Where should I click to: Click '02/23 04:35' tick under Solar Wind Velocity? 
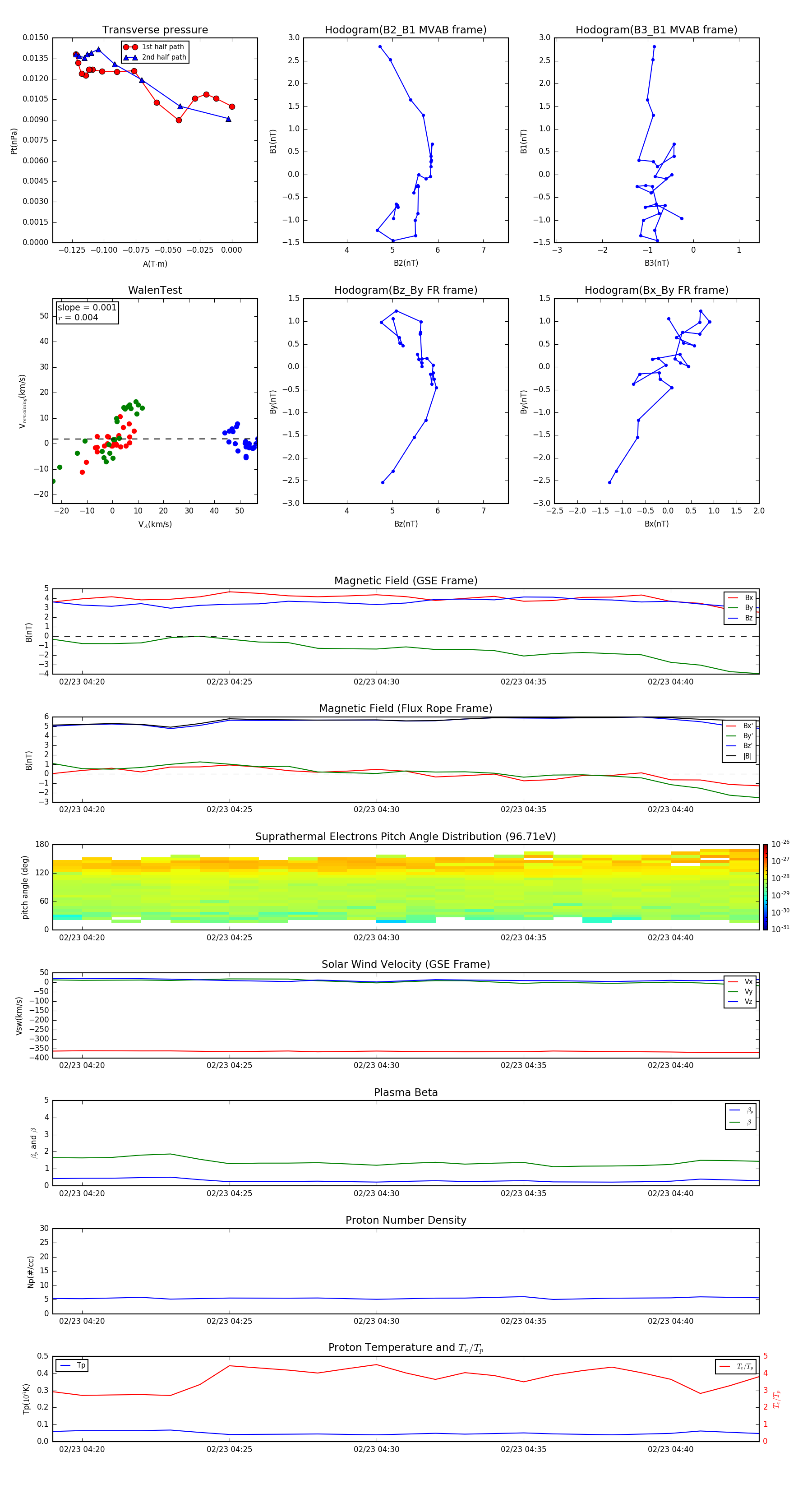[524, 1065]
